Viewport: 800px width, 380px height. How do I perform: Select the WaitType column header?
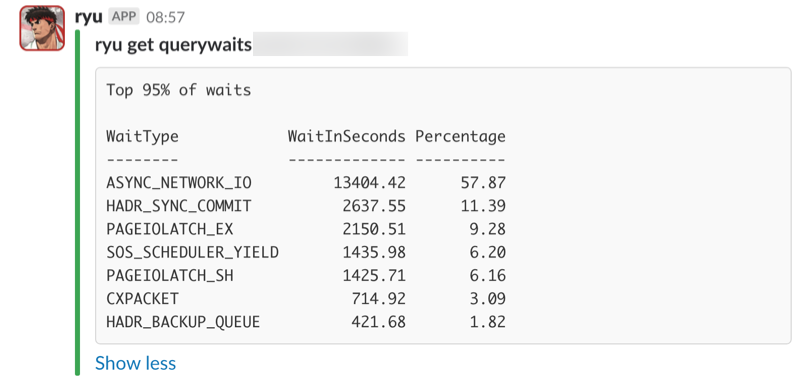click(142, 136)
